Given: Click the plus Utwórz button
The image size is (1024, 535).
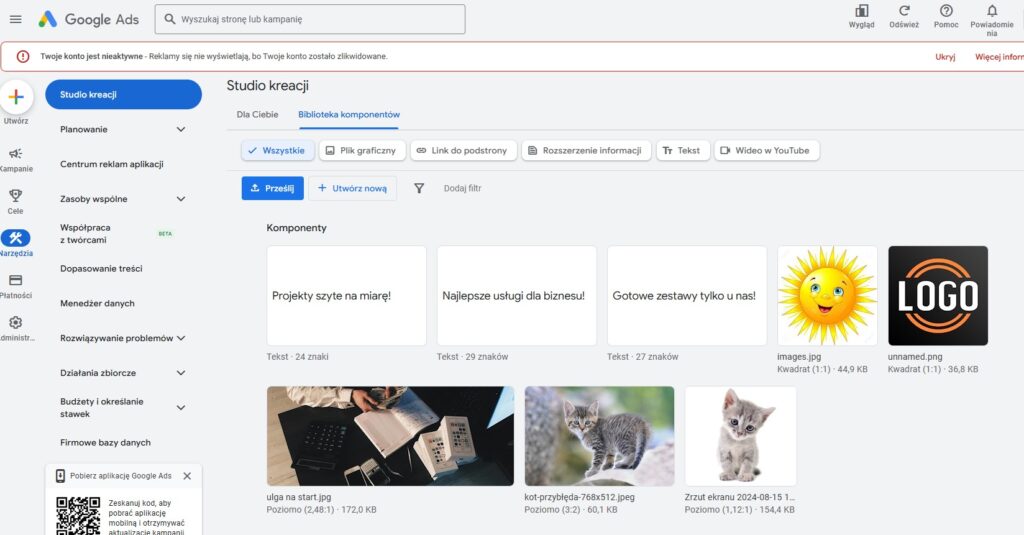Looking at the screenshot, I should tap(16, 97).
